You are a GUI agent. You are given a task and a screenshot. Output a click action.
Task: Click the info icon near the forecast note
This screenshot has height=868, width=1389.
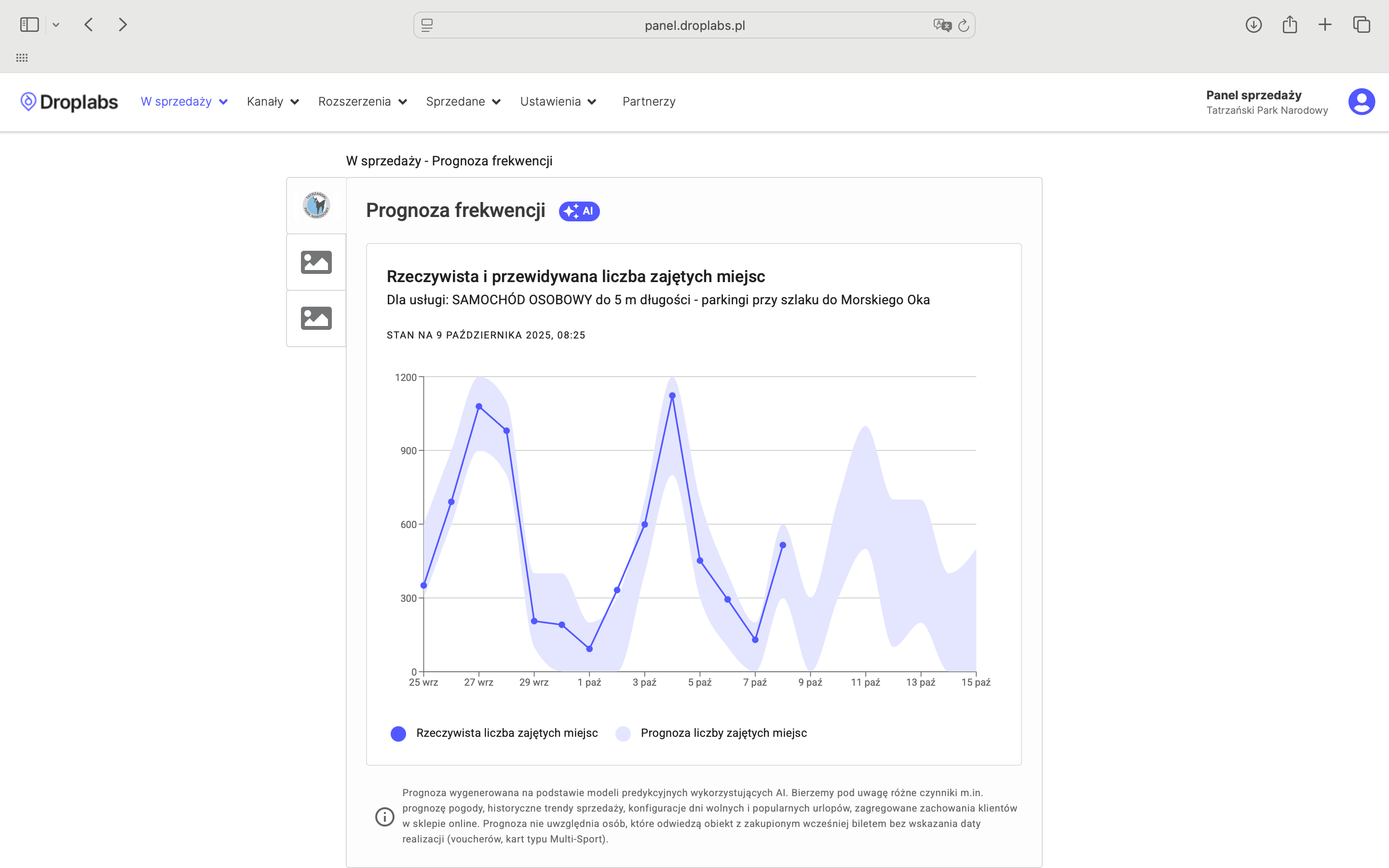pos(384,816)
